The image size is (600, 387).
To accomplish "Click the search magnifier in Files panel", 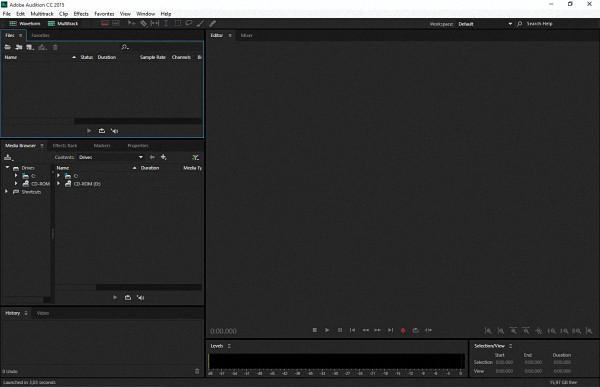I will coord(124,47).
